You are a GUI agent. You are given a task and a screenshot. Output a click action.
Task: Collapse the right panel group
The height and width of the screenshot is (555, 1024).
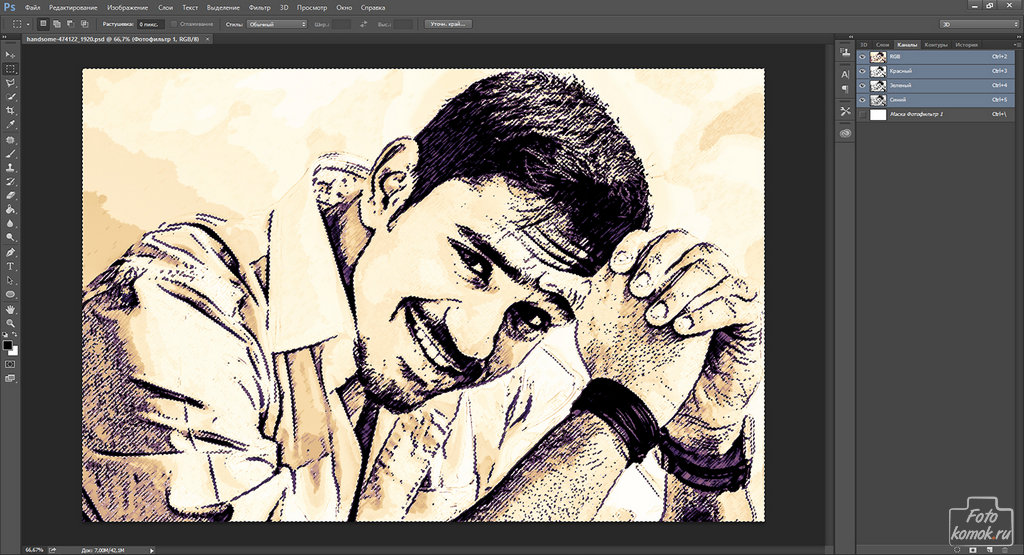tap(1017, 37)
